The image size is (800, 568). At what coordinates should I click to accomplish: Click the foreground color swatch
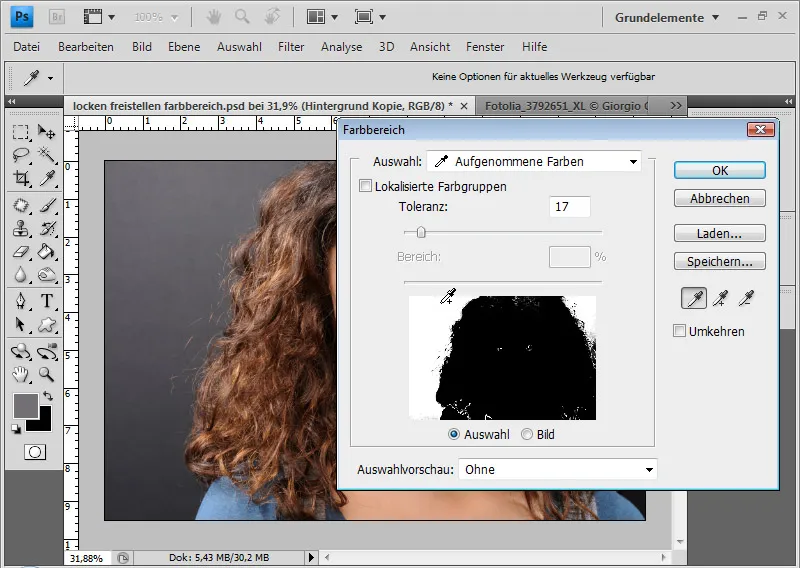[26, 406]
